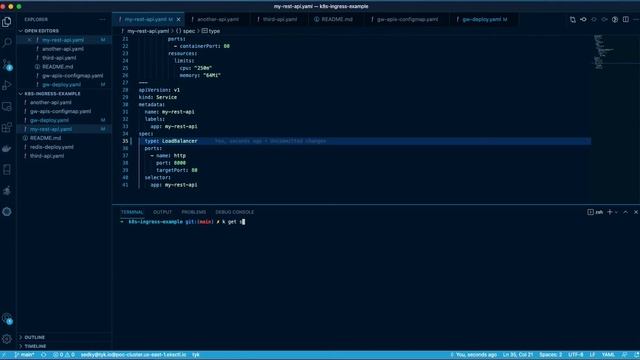Screen dimensions: 640x360
Task: Select the Terminal panel tab
Action: pos(132,212)
